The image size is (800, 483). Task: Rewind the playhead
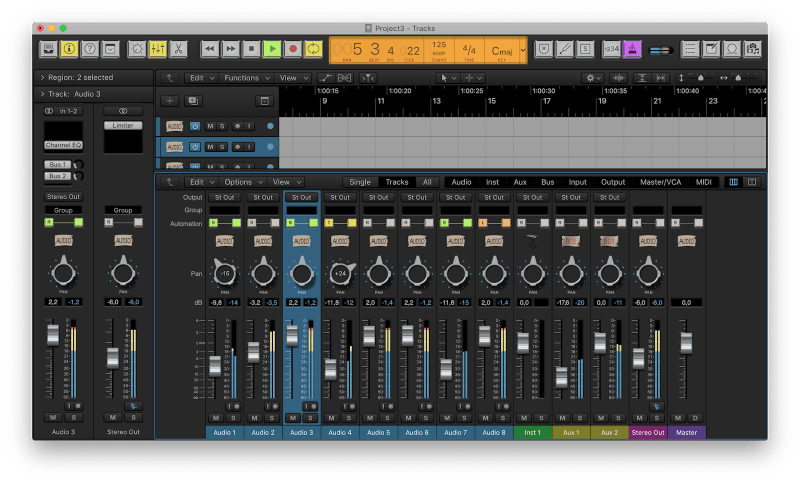pyautogui.click(x=209, y=49)
